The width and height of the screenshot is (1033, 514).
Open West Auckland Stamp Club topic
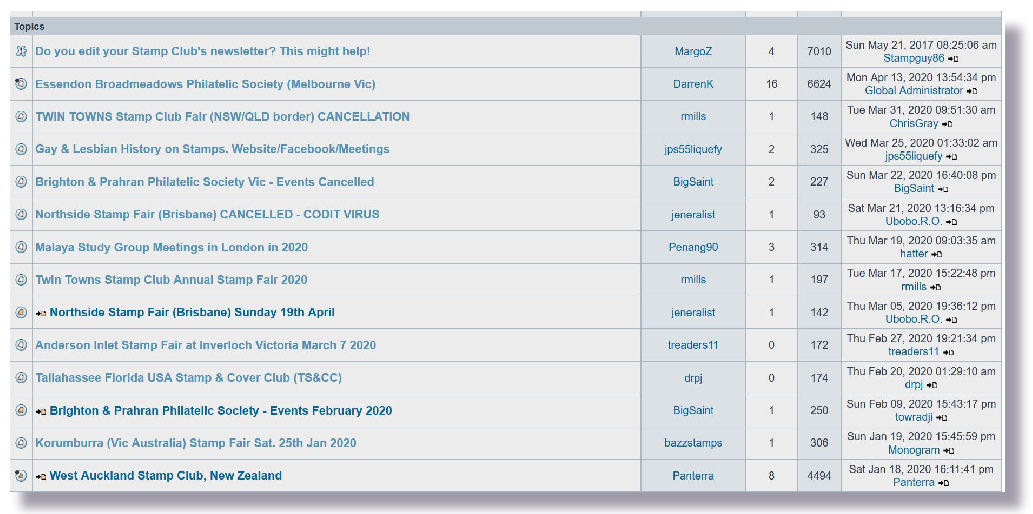165,476
